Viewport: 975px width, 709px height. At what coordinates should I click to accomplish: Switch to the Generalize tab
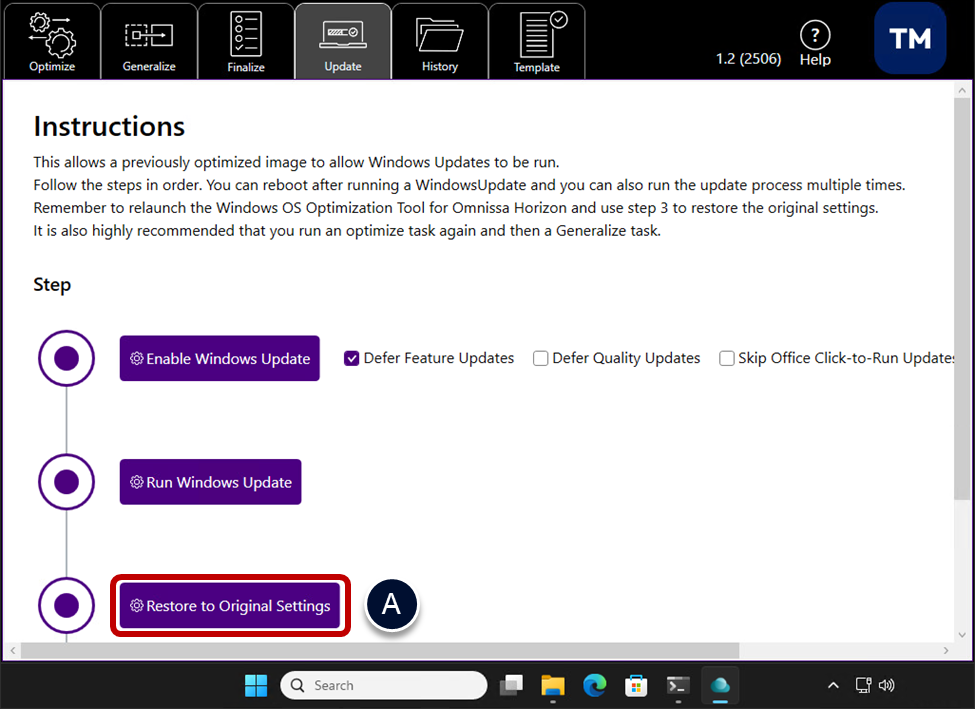149,42
